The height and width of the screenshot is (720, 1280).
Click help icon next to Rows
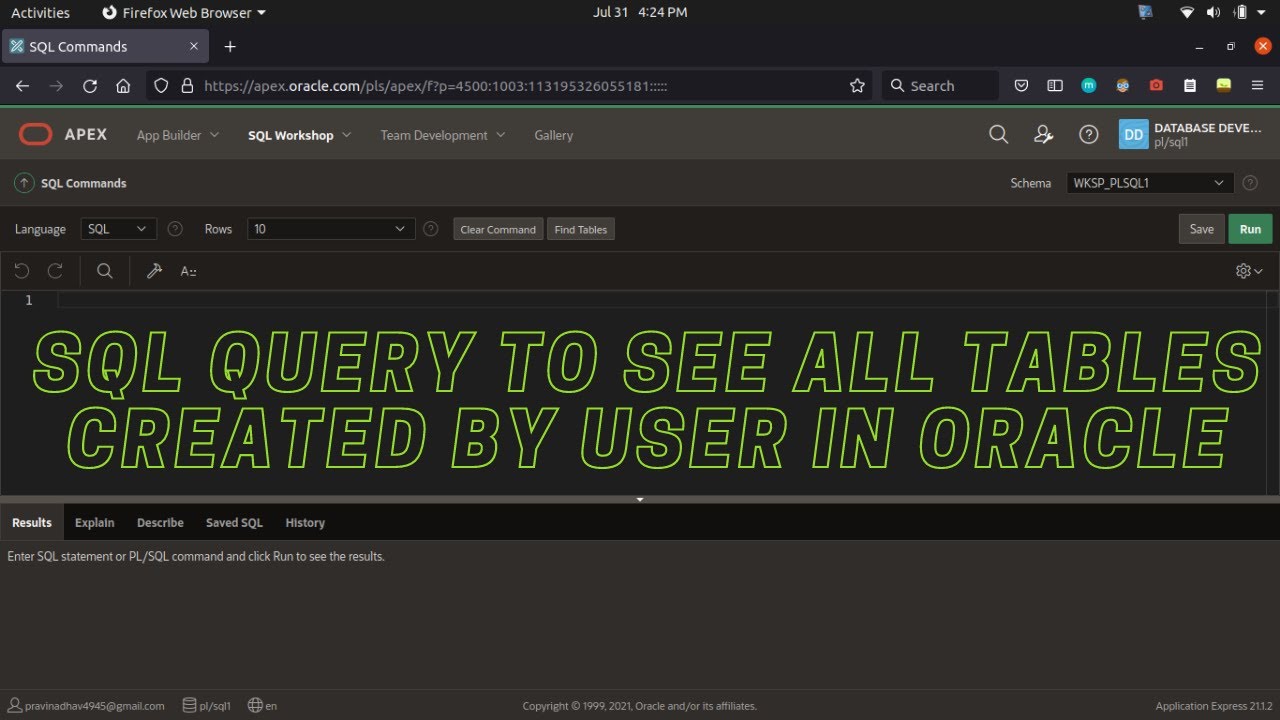(x=431, y=229)
